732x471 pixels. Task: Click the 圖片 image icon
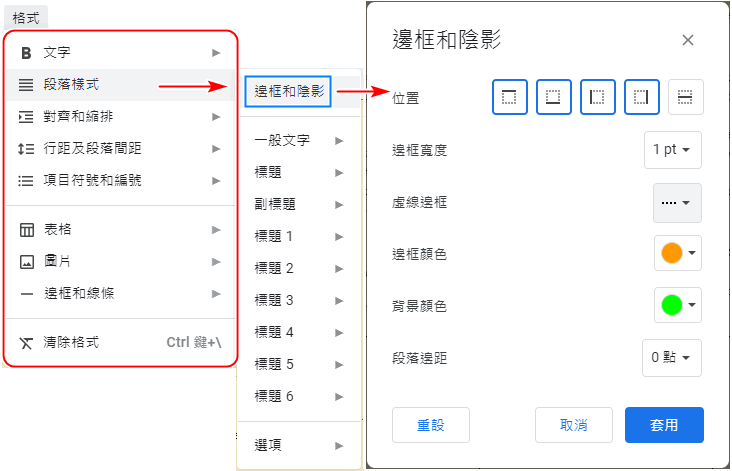pos(27,262)
